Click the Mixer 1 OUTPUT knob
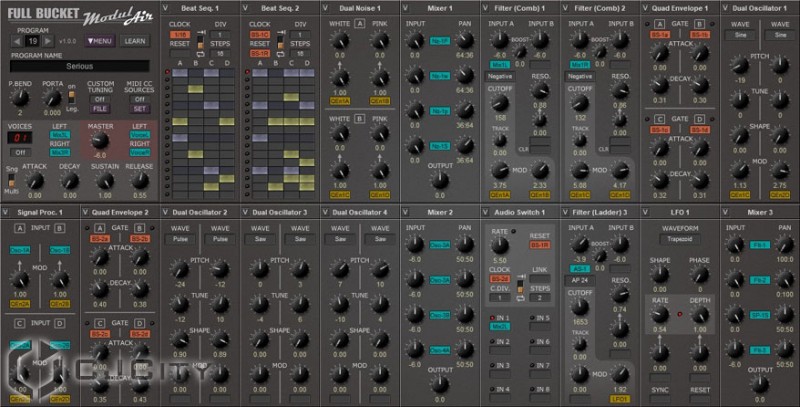This screenshot has height=407, width=800. (440, 181)
